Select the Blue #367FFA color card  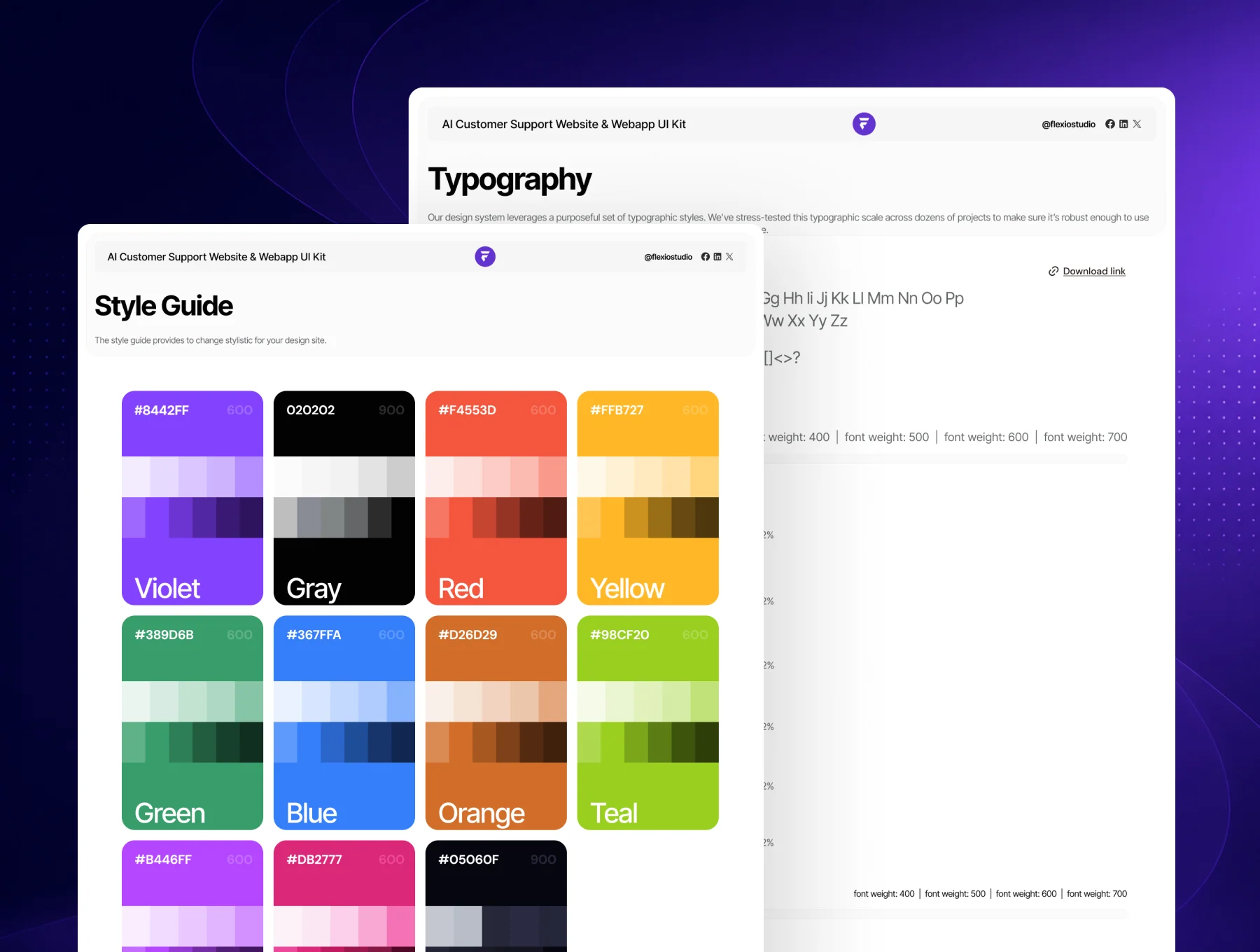click(344, 722)
